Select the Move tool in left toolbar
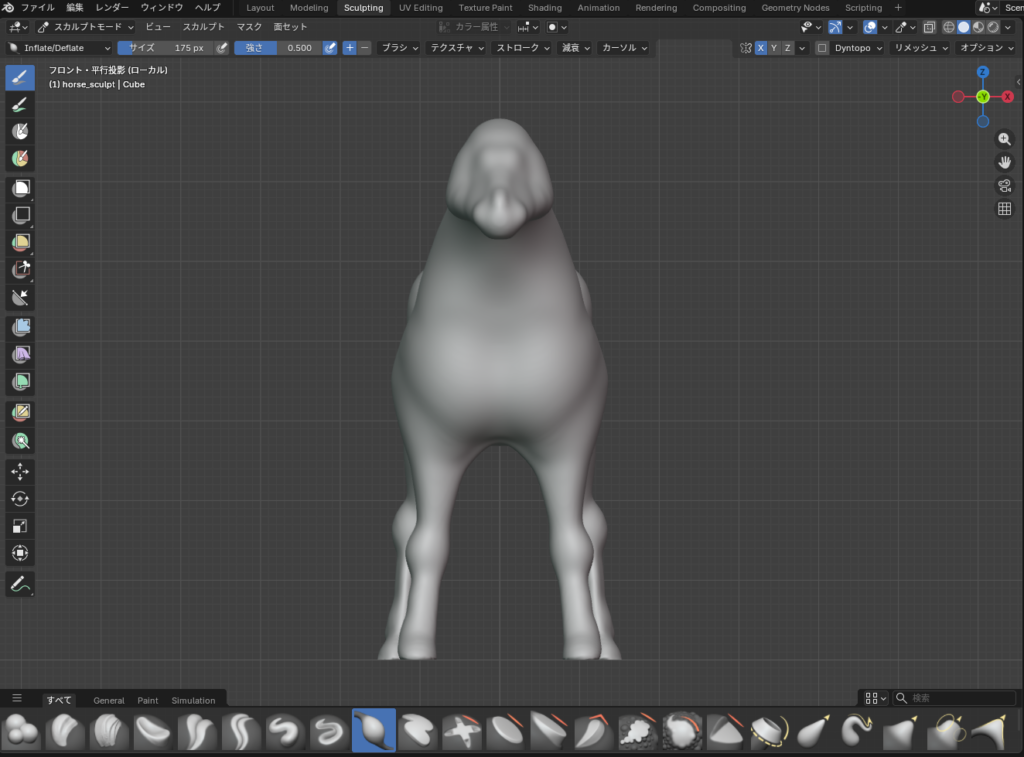This screenshot has width=1024, height=757. [20, 471]
